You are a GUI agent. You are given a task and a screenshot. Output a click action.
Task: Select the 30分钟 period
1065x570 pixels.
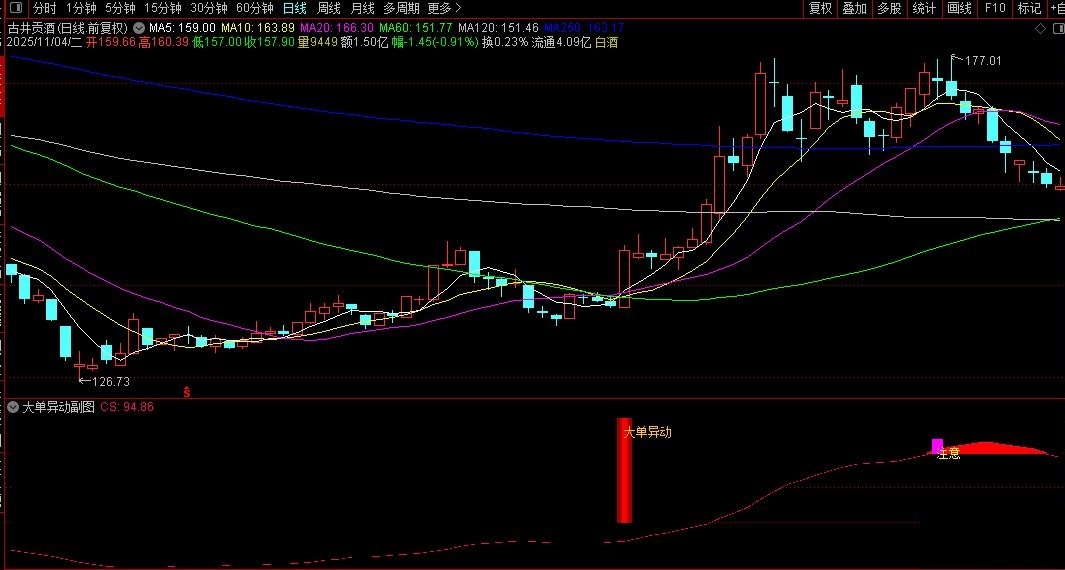click(209, 8)
